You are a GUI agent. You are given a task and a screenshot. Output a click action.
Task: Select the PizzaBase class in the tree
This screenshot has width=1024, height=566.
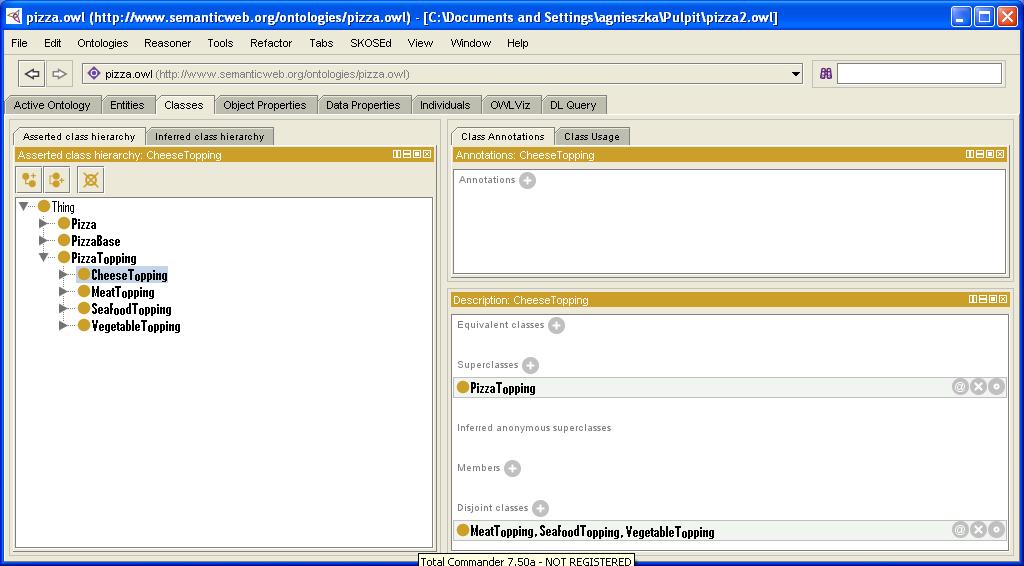pos(96,241)
